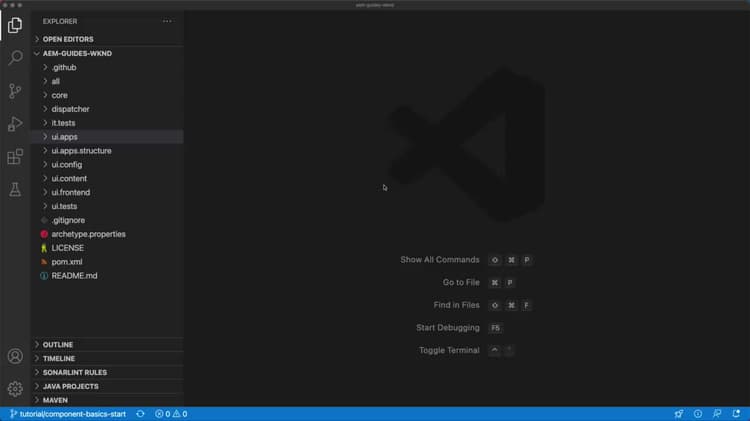Expand the Open Editors section
Image resolution: width=750 pixels, height=421 pixels.
click(x=107, y=39)
